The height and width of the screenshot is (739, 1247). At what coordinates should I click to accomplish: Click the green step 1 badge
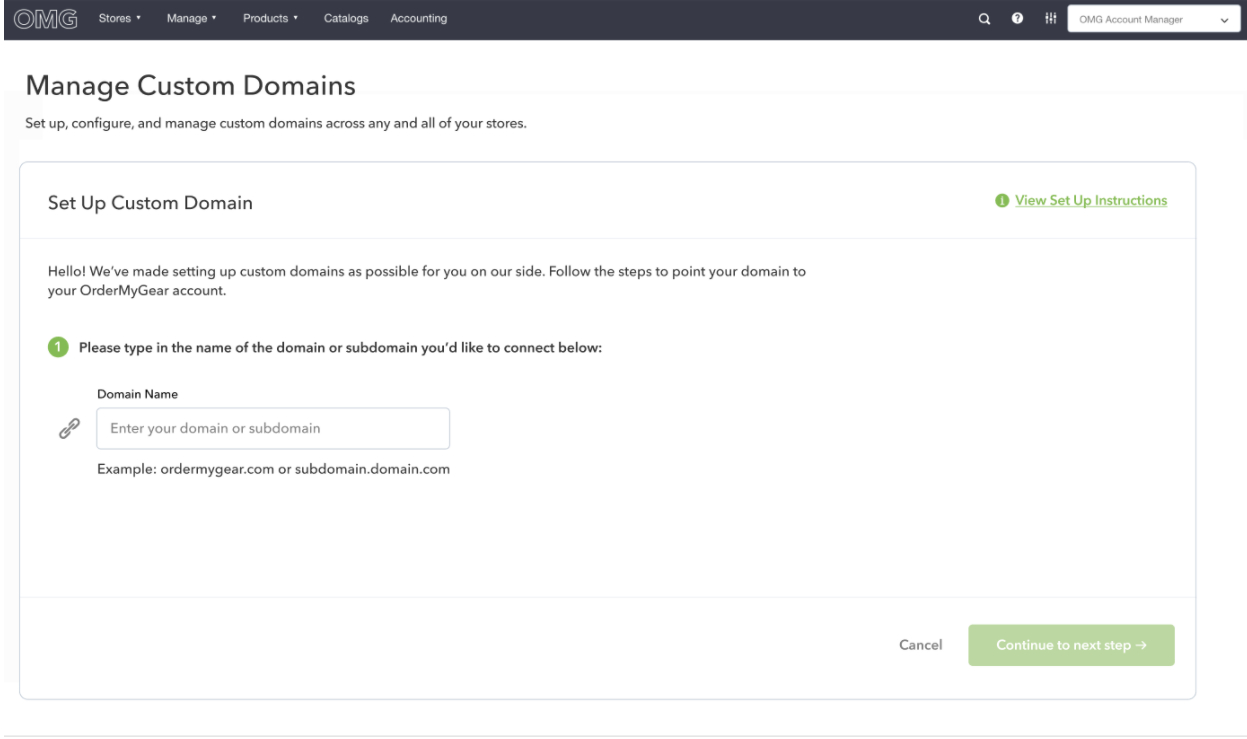[x=58, y=347]
